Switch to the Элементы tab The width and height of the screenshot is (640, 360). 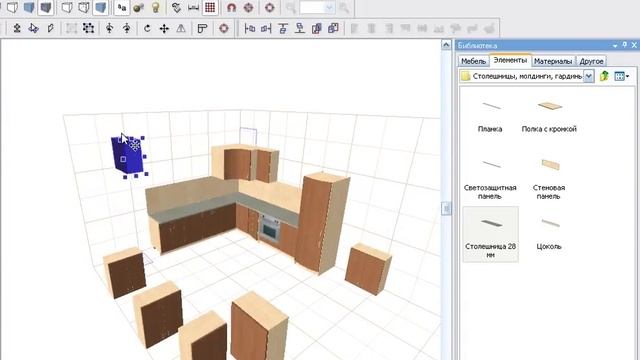[510, 60]
